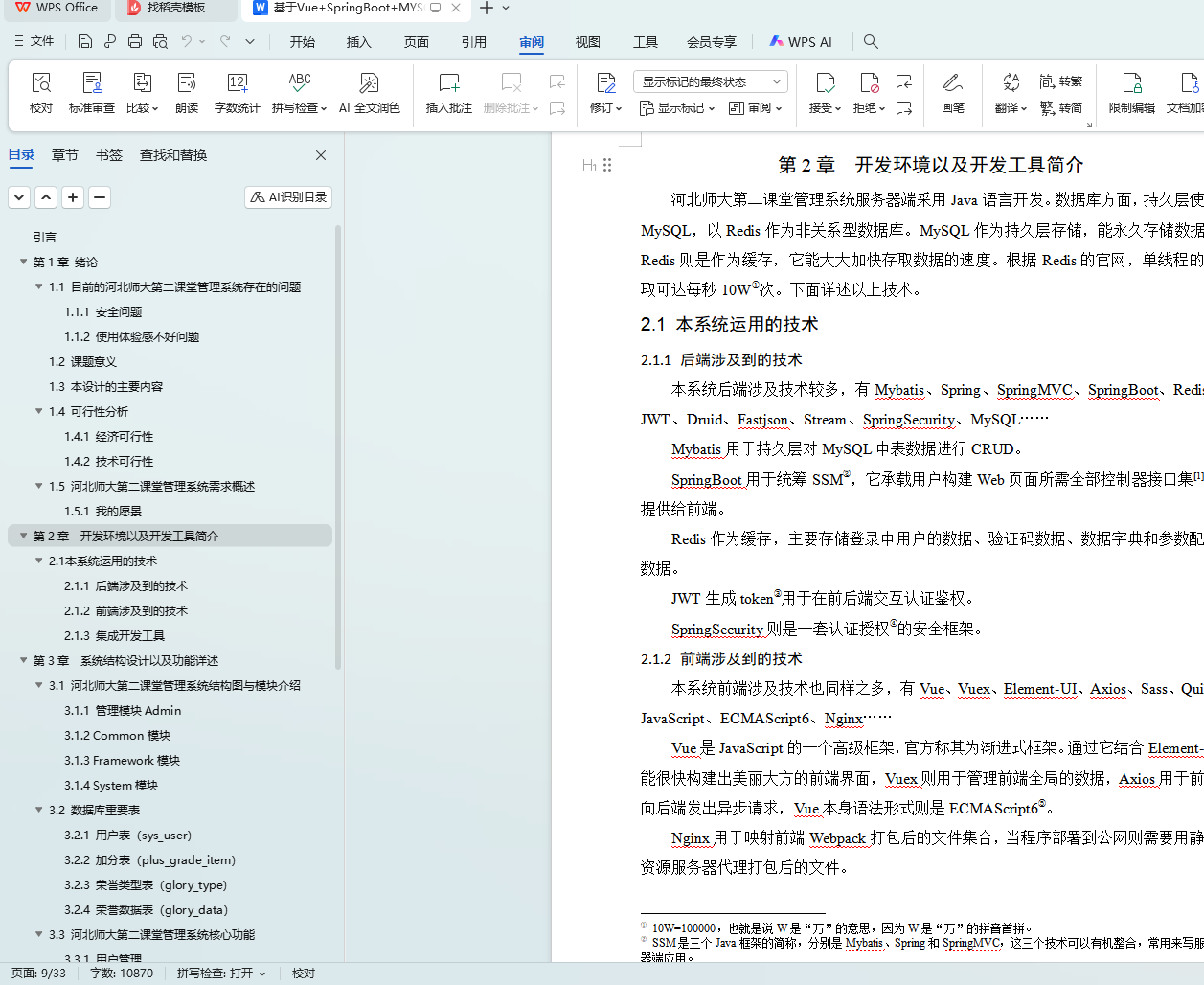Click the search magnifier icon
1204x985 pixels.
pos(871,41)
